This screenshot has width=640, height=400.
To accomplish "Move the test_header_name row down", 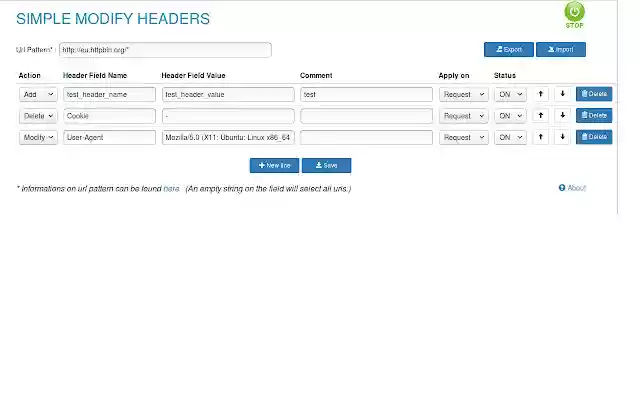I will [562, 94].
